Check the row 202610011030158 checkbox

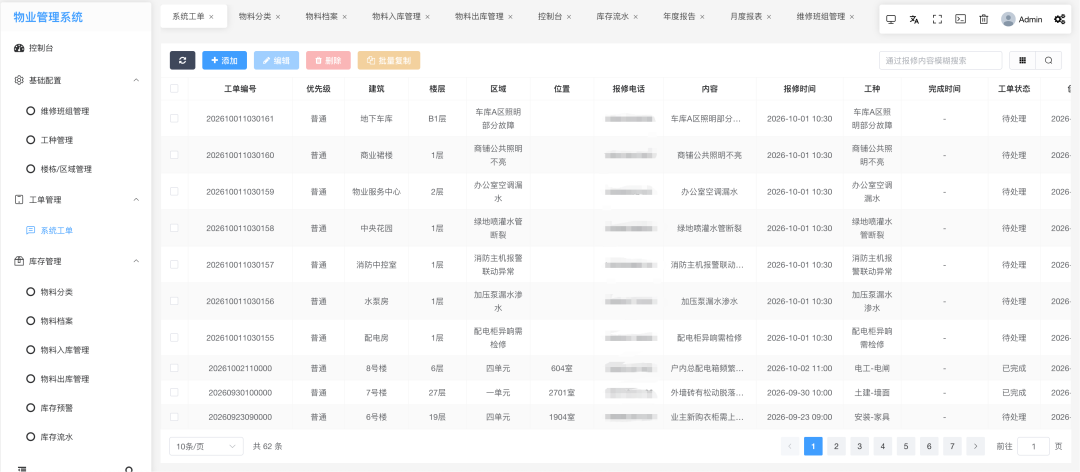click(174, 228)
